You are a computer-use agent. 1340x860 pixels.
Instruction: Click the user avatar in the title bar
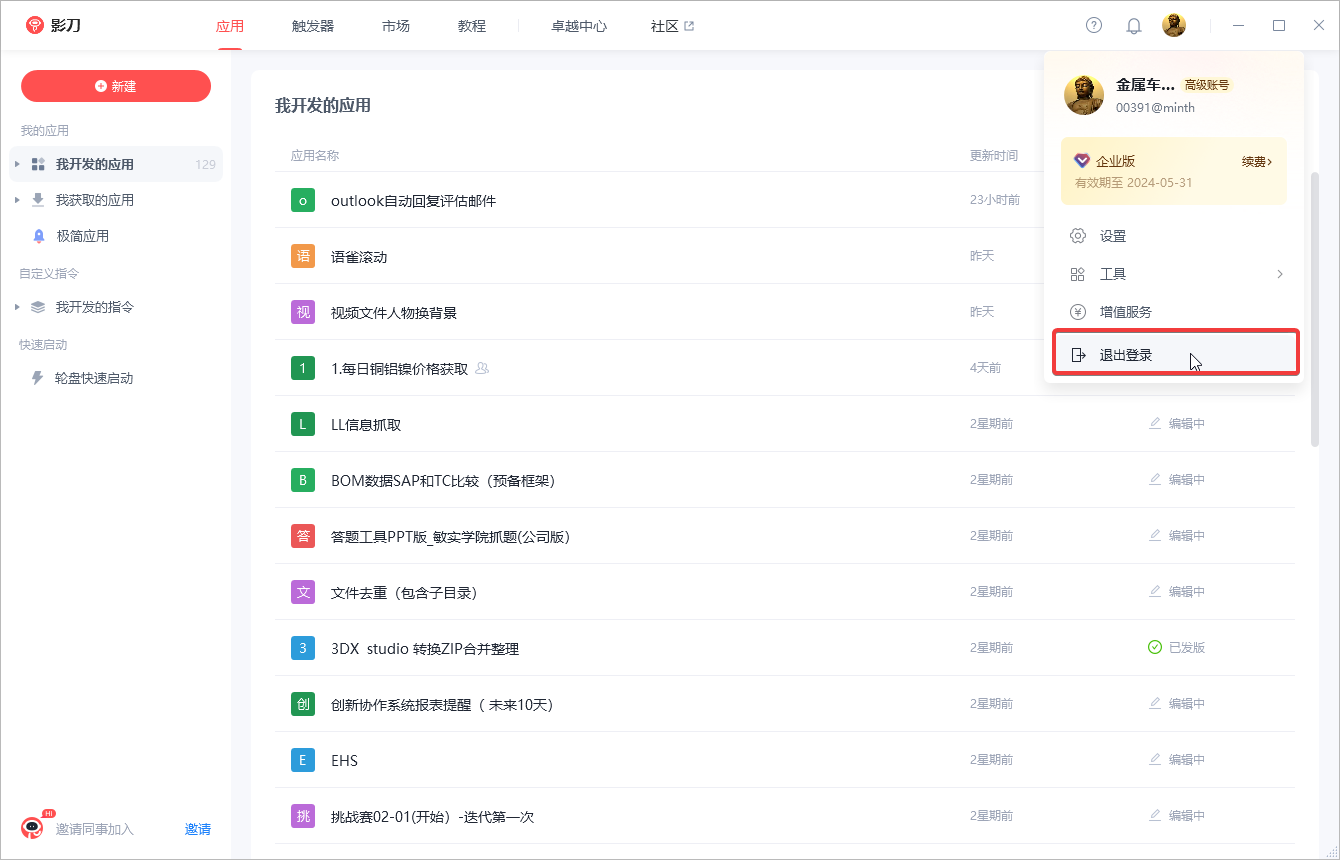pyautogui.click(x=1174, y=25)
